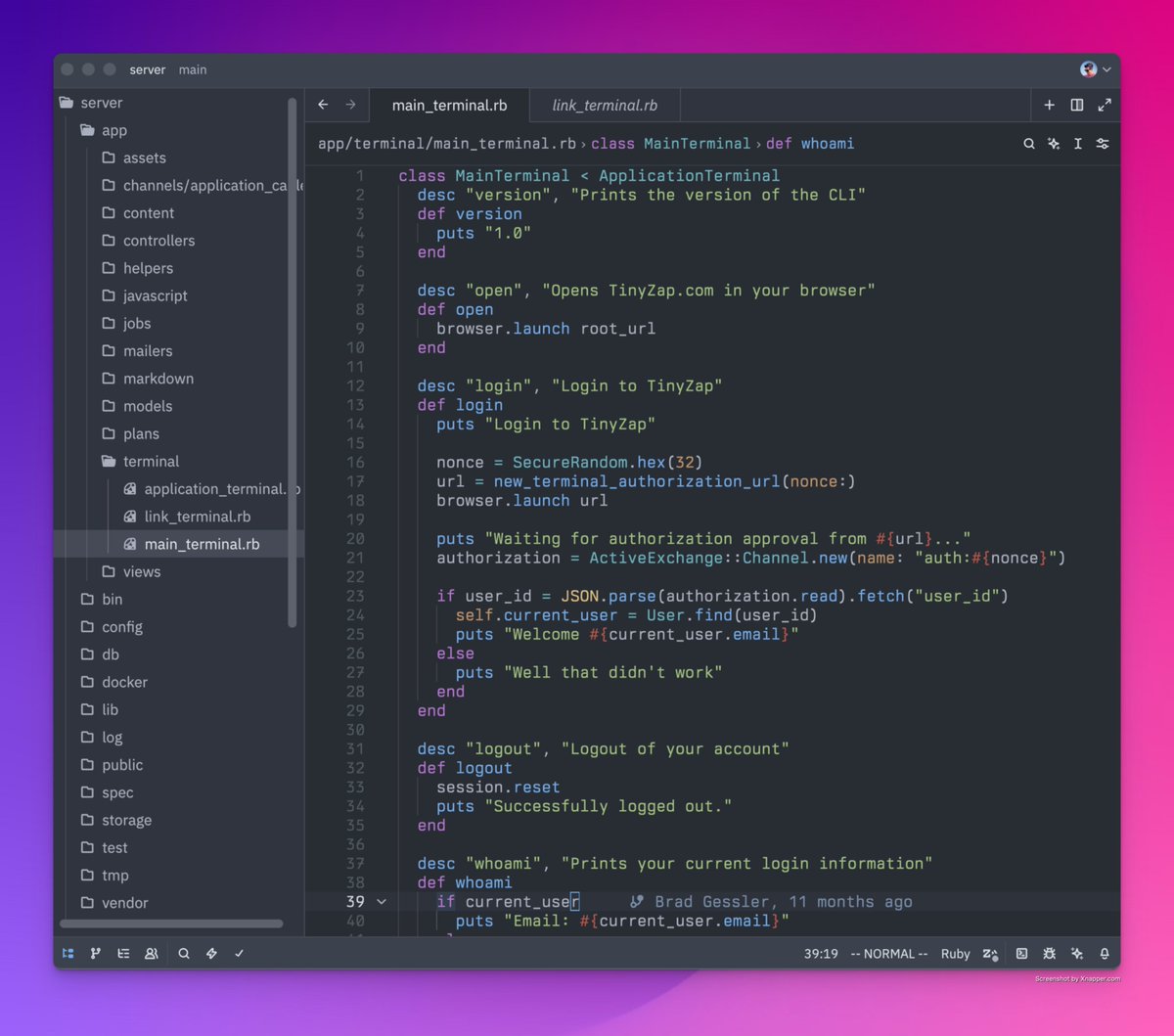Open buffer search magnifier in editor toolbar

click(1029, 144)
